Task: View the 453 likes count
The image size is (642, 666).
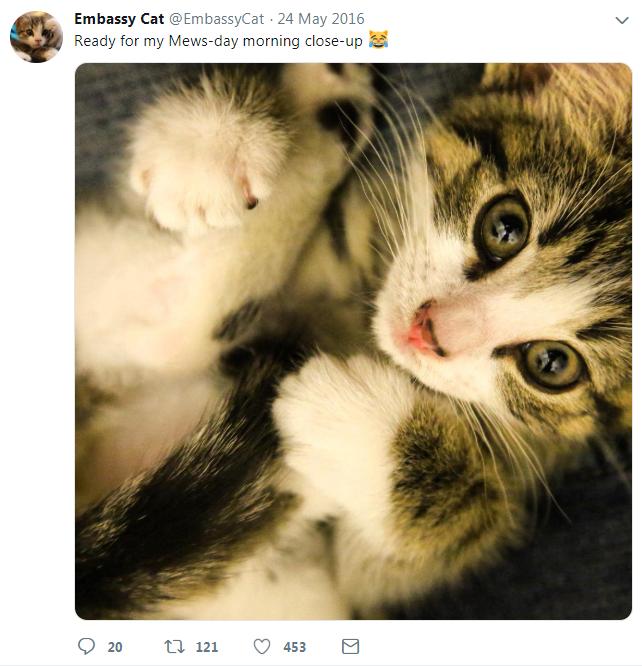Action: [294, 647]
